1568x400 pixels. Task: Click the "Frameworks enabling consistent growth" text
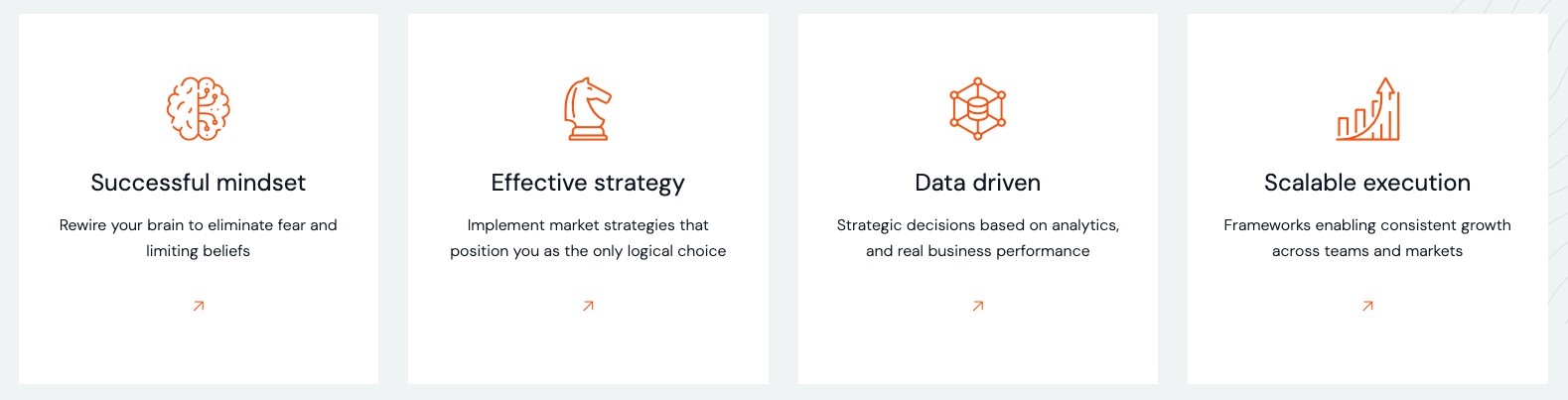(x=1367, y=225)
